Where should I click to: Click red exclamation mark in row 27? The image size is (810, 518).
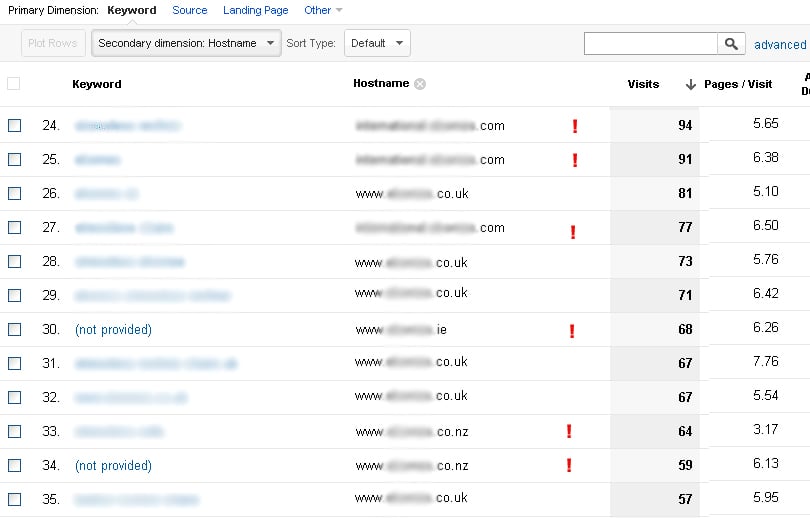pyautogui.click(x=573, y=232)
